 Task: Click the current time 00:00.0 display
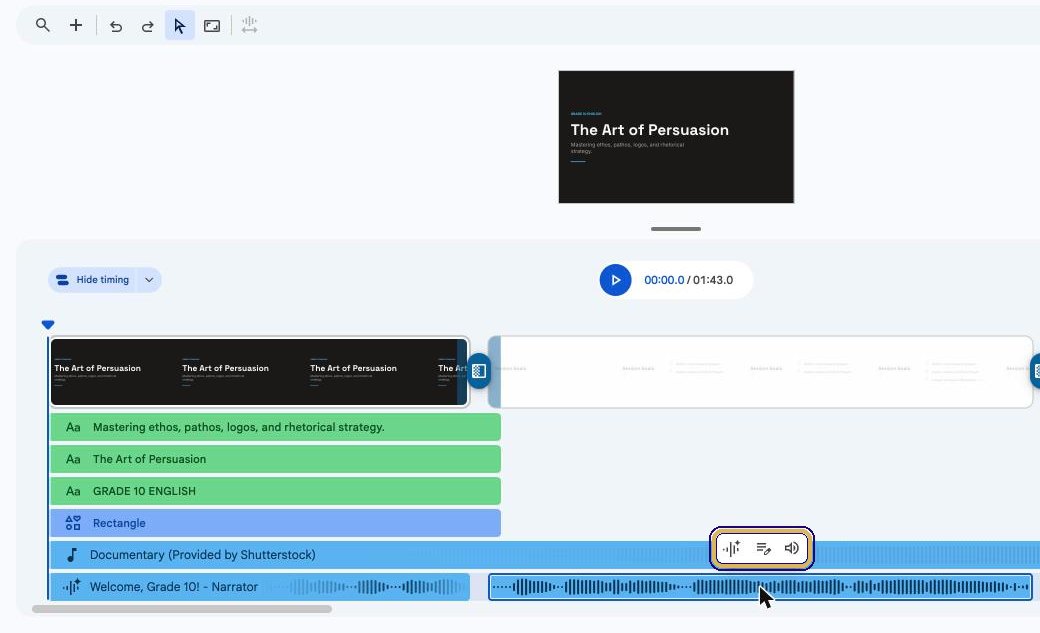point(664,280)
